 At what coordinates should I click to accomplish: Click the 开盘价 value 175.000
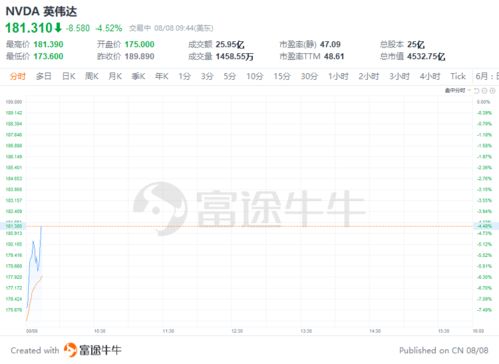tap(139, 44)
